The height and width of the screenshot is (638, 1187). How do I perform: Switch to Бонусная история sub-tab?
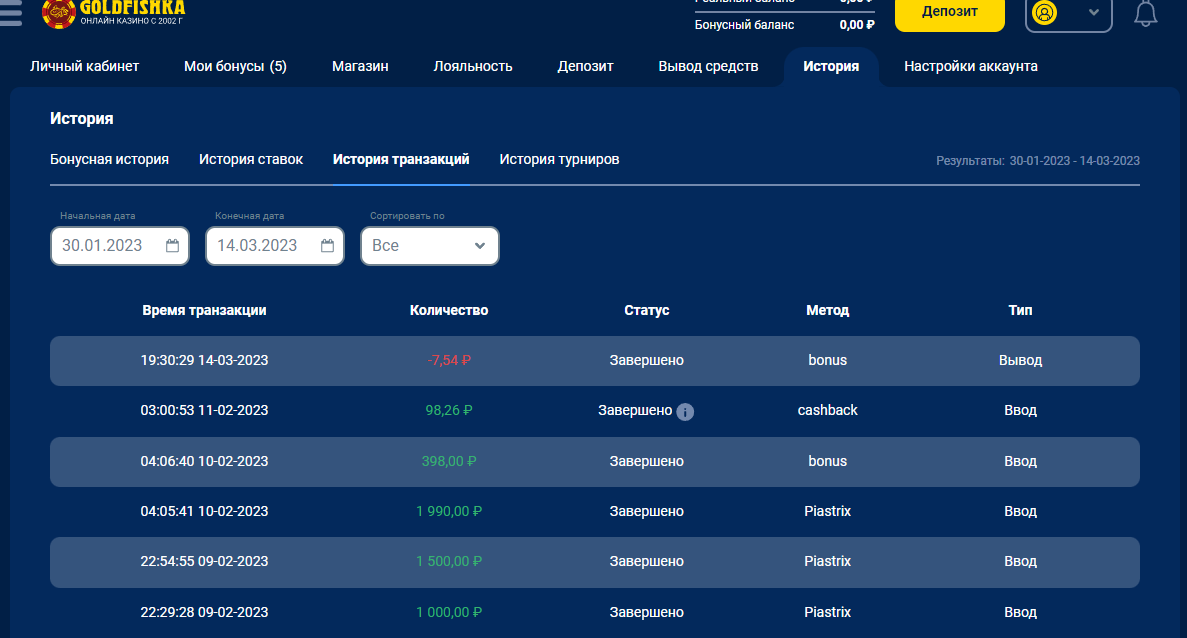pyautogui.click(x=109, y=160)
